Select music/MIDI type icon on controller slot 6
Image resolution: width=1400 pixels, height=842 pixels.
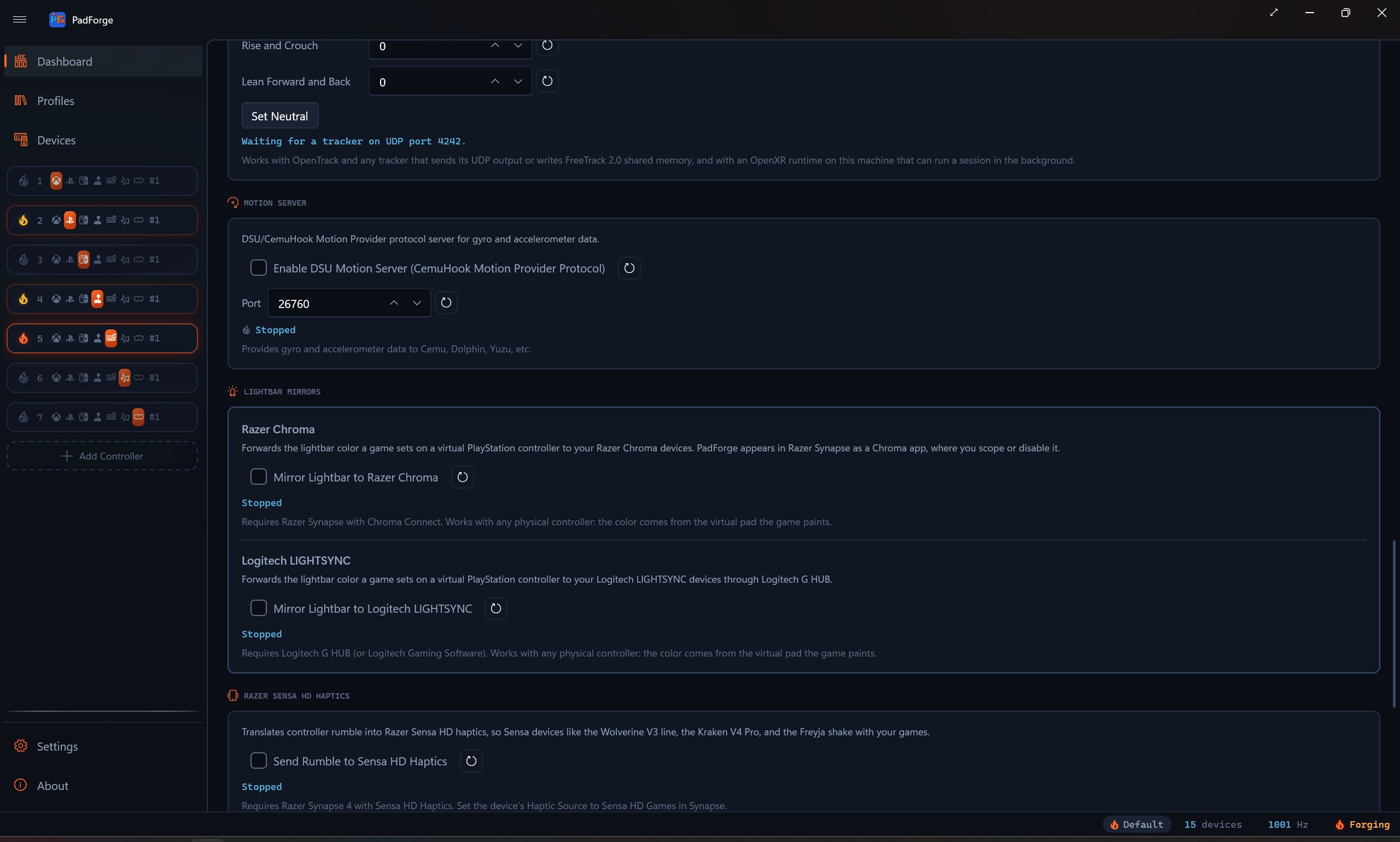click(x=125, y=378)
